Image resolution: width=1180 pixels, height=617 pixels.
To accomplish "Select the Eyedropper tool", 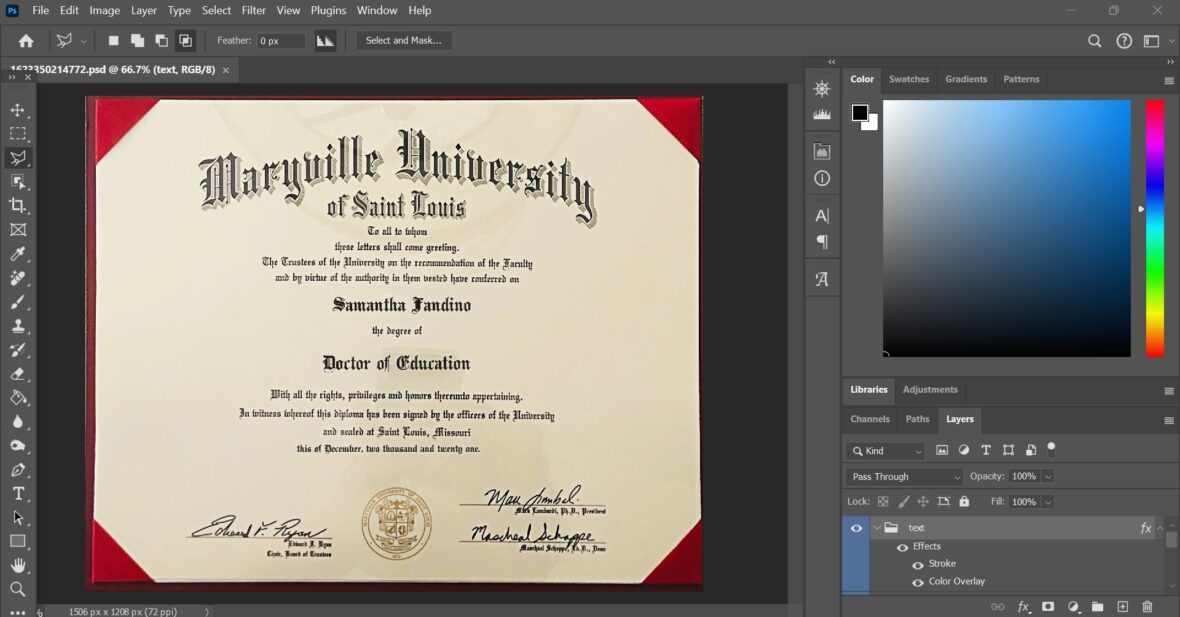I will point(18,253).
